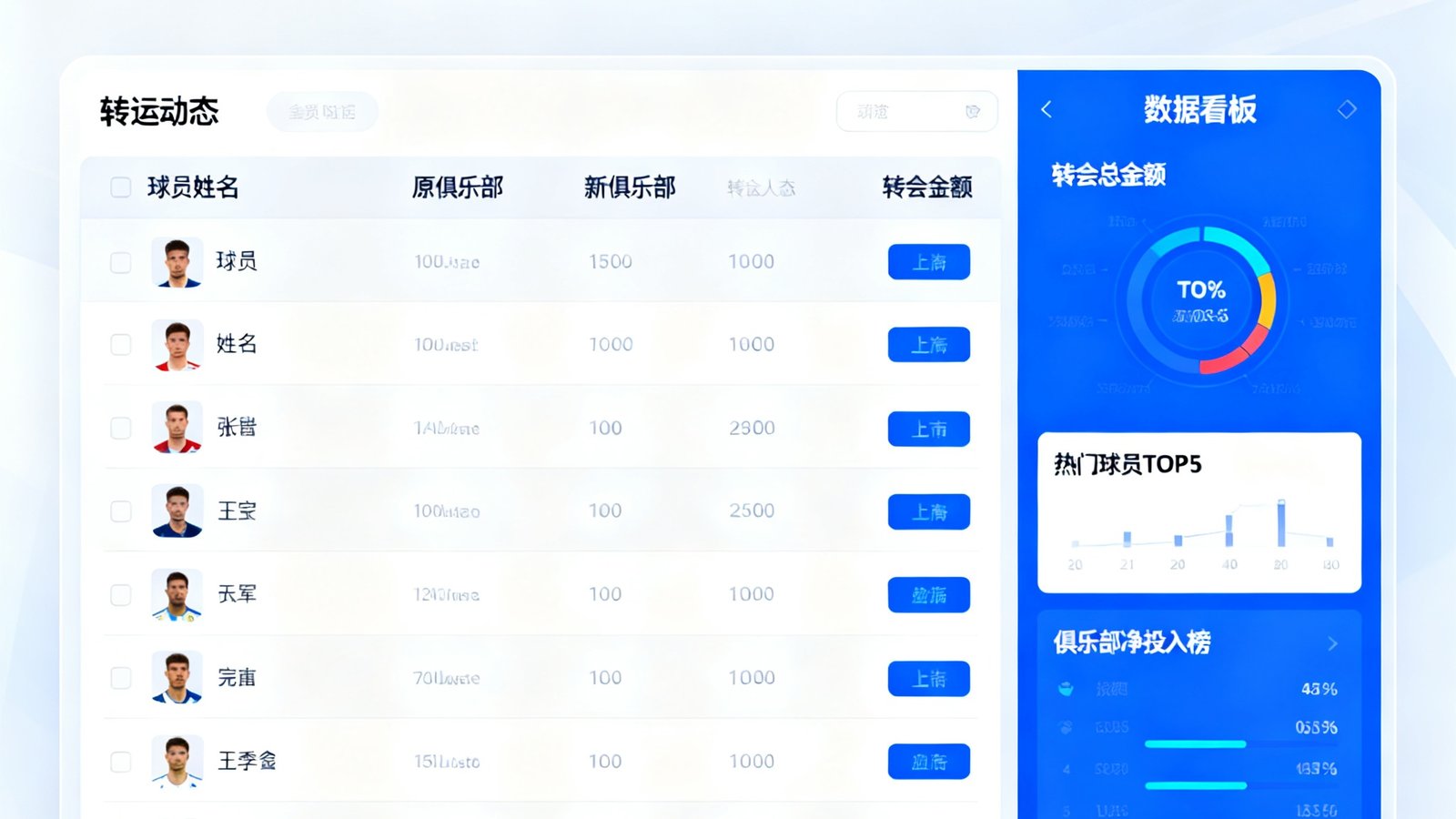Screen dimensions: 1456x819
Task: Check the box for player 姓名
Action: click(x=121, y=345)
